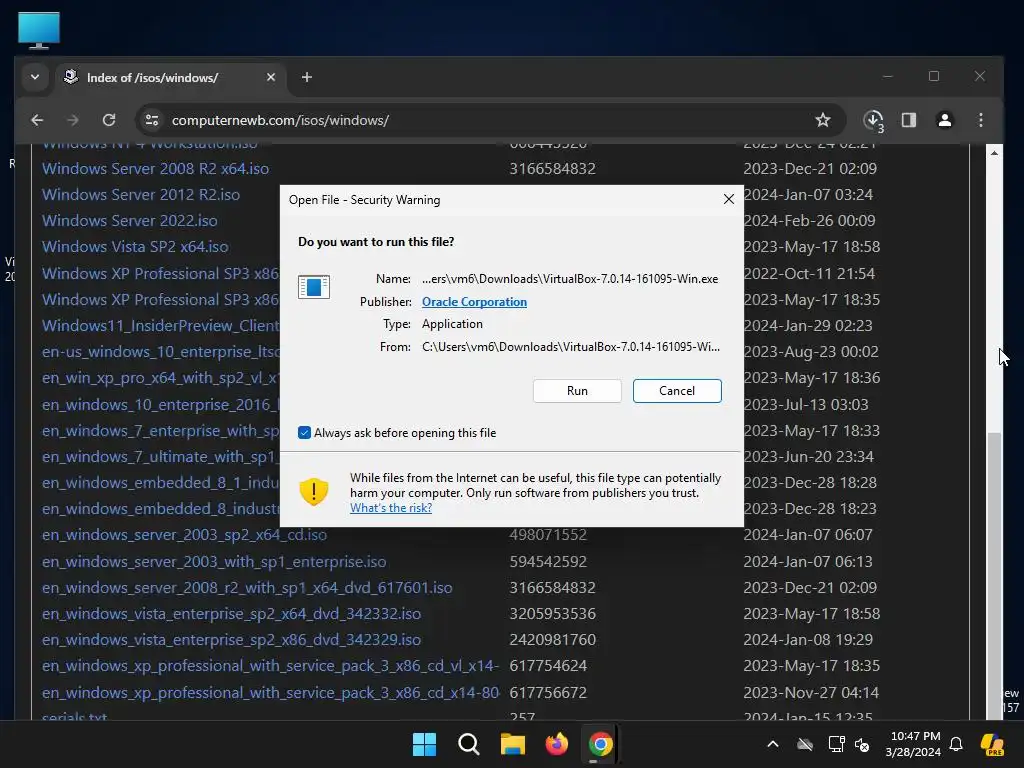Open site information icon in address bar

[x=152, y=120]
